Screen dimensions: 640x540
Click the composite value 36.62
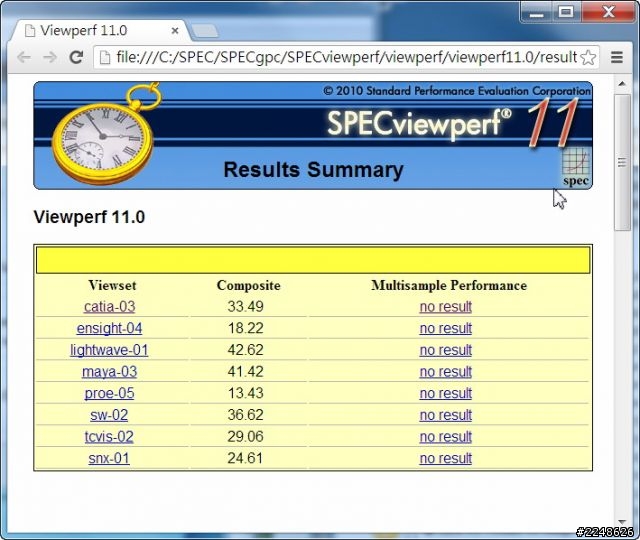(245, 415)
